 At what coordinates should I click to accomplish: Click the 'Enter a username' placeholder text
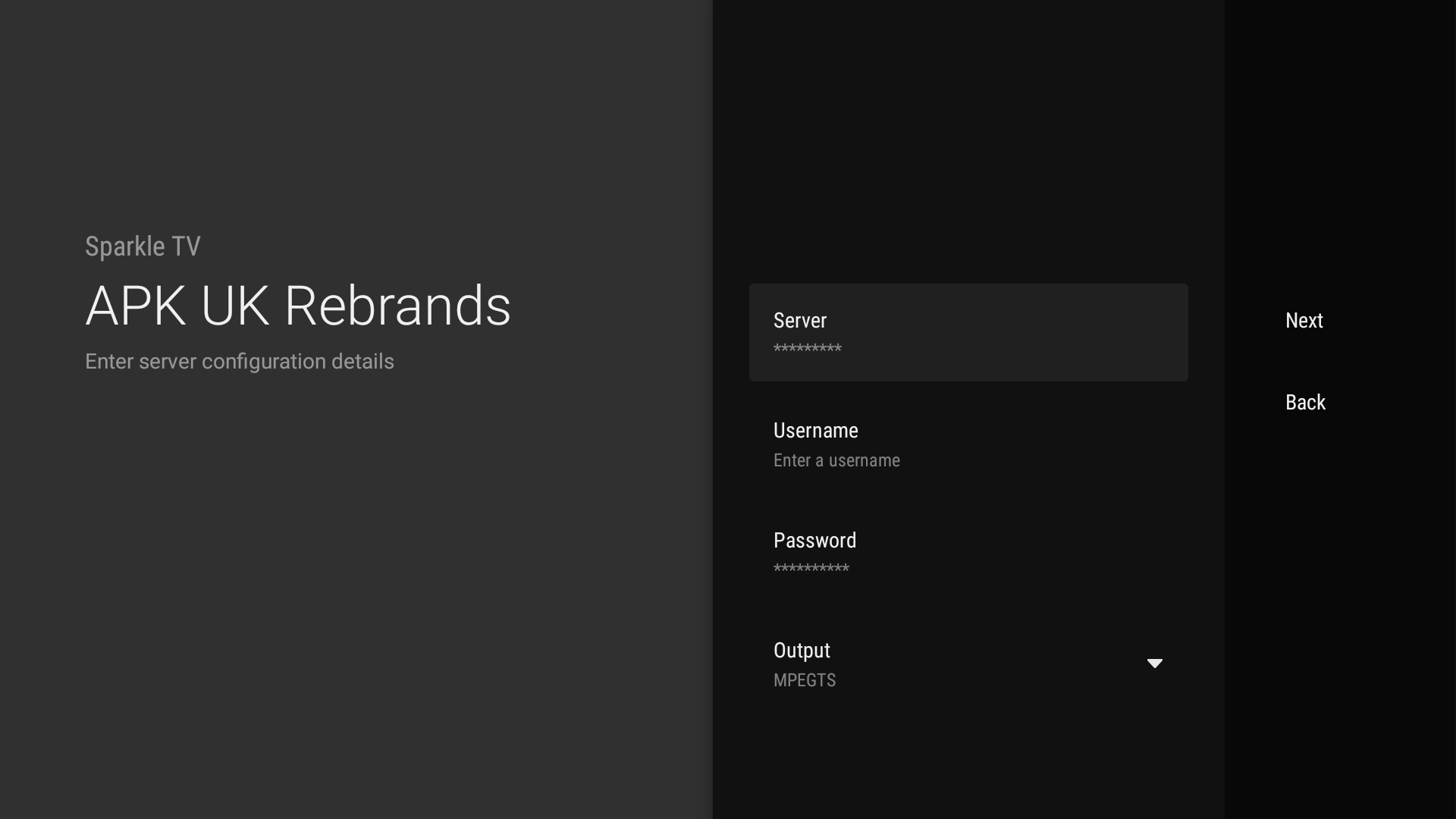(836, 460)
